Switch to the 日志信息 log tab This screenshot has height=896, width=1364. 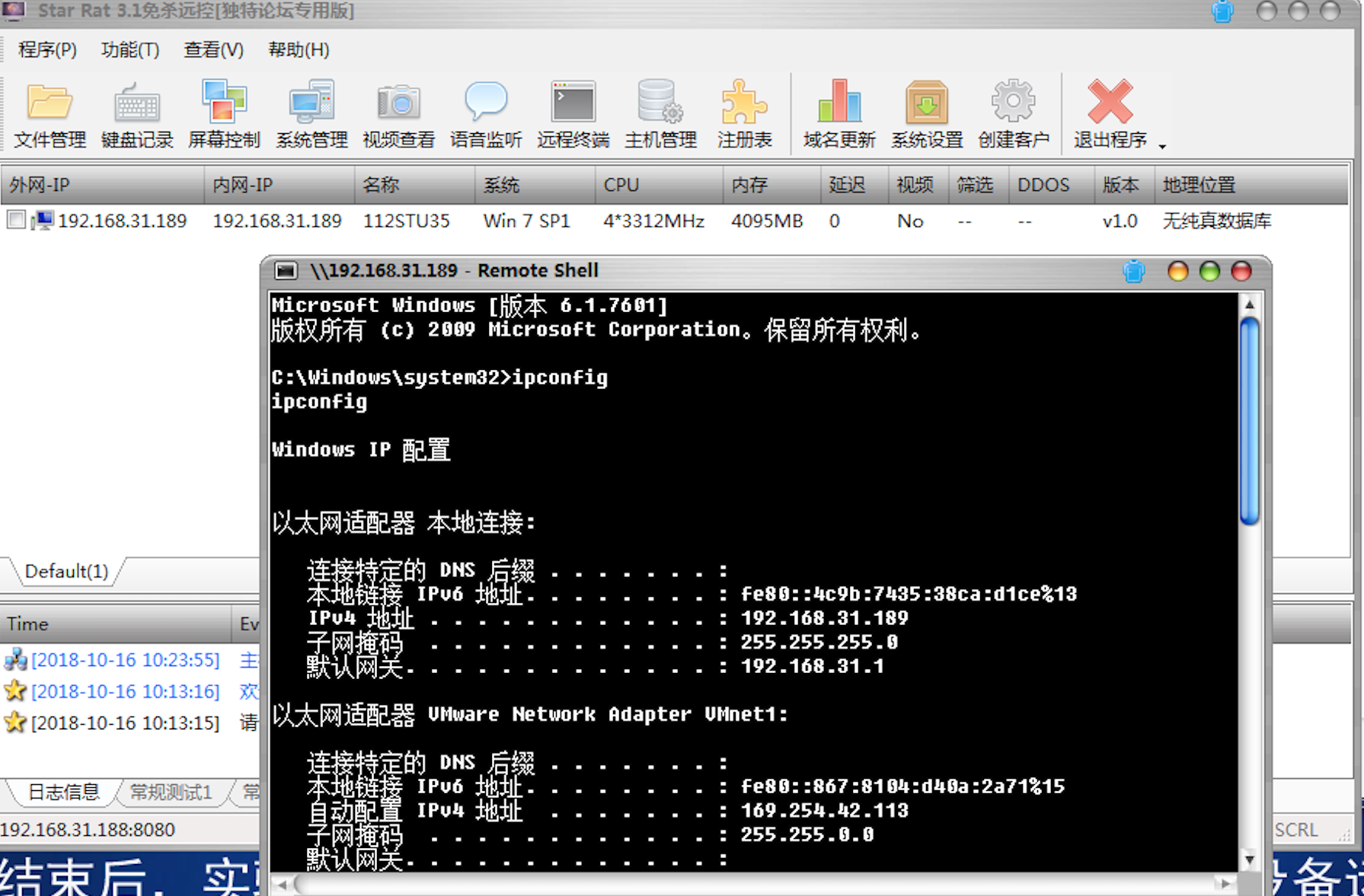(x=64, y=792)
